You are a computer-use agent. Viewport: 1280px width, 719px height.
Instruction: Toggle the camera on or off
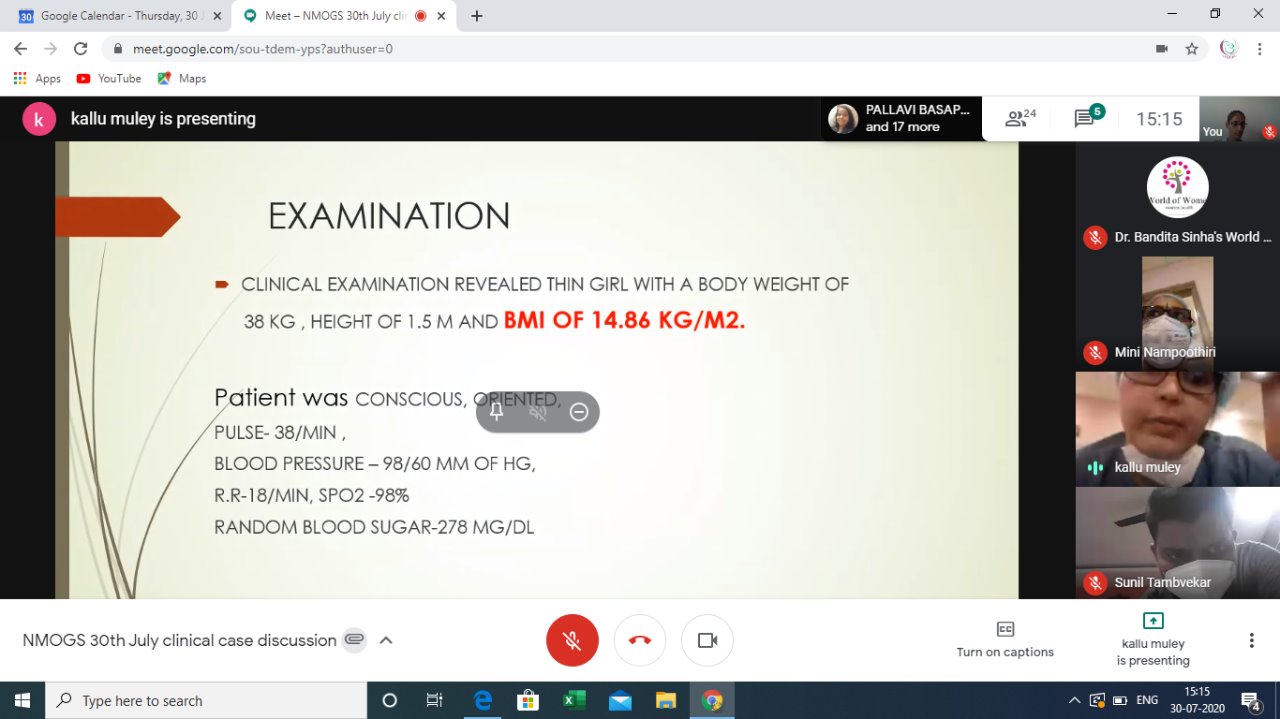click(707, 640)
